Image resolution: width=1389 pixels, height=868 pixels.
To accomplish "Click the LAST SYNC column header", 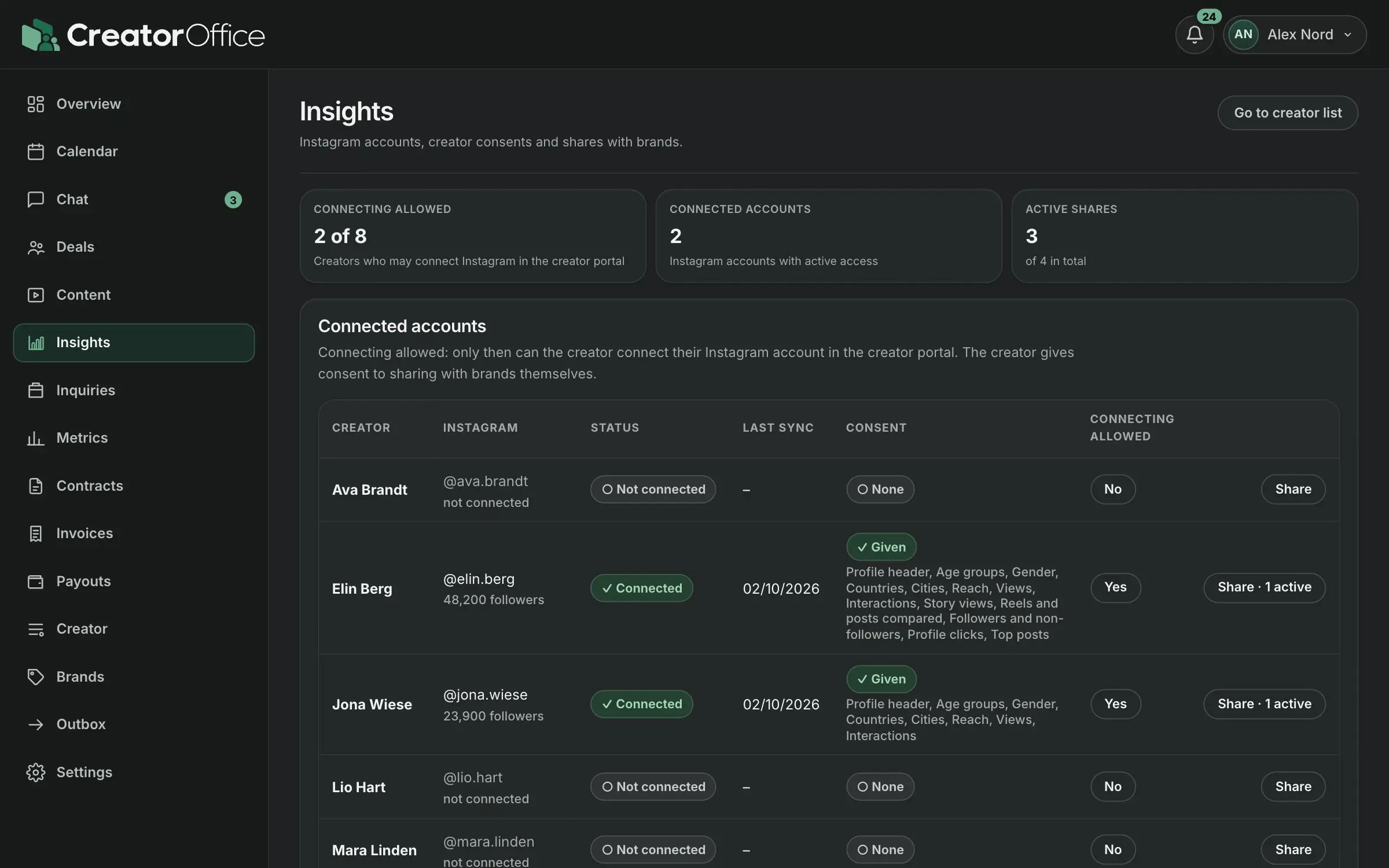I will [x=778, y=428].
